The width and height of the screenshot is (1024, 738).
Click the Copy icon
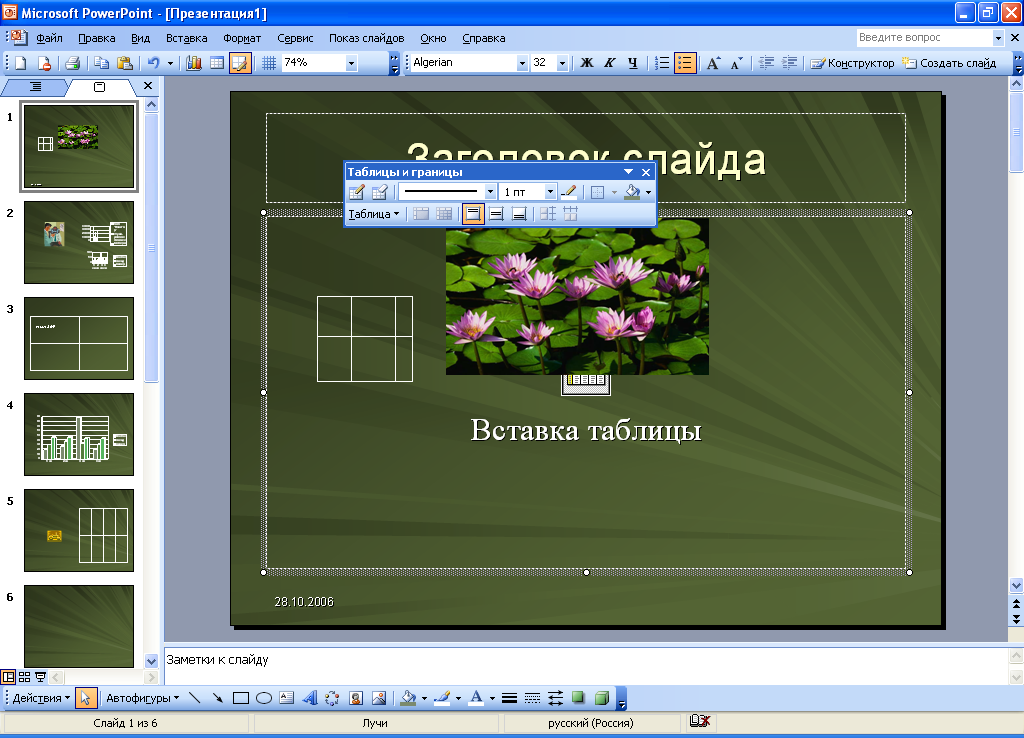[101, 63]
